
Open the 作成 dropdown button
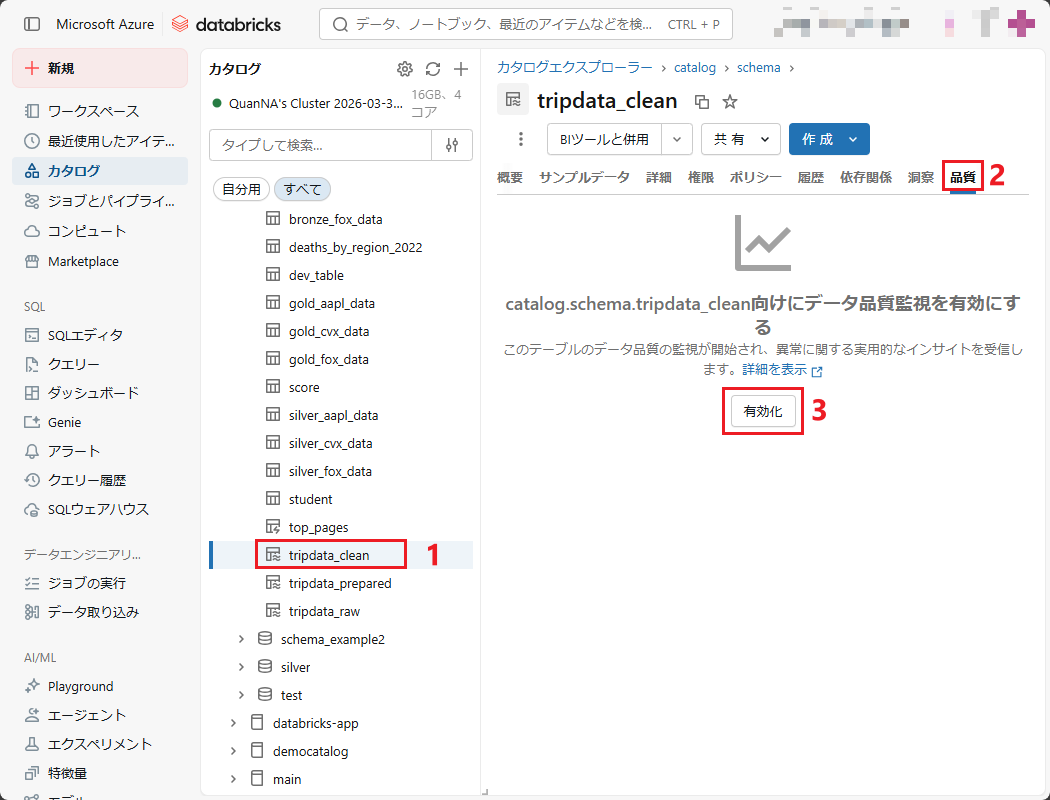pos(828,139)
